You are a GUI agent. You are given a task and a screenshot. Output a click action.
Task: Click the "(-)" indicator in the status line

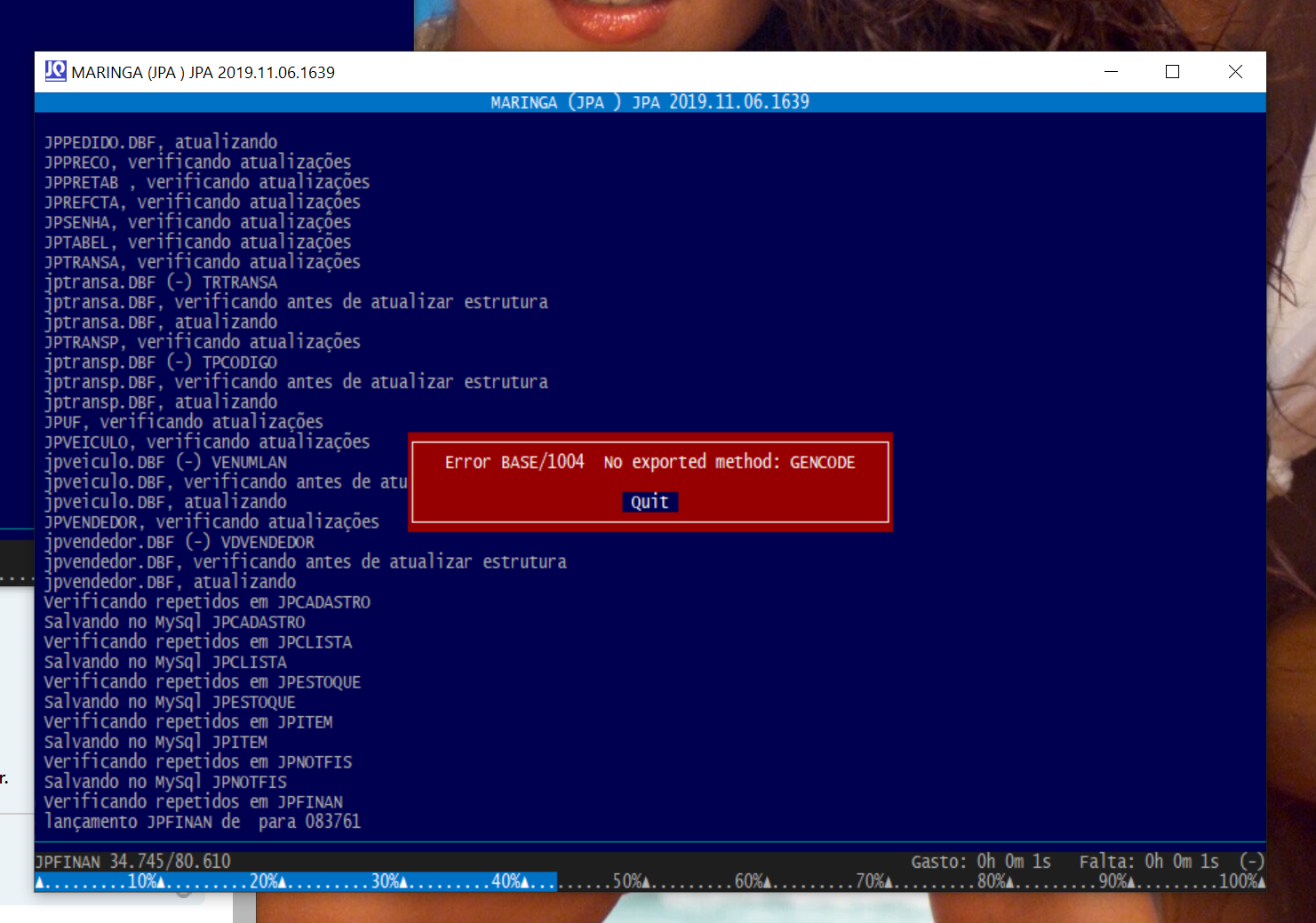[1252, 862]
